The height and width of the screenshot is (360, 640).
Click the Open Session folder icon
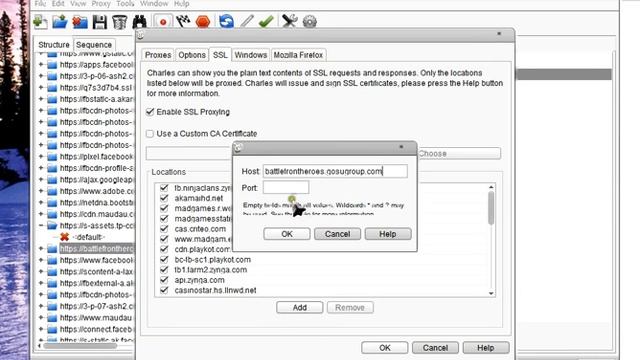pyautogui.click(x=60, y=21)
